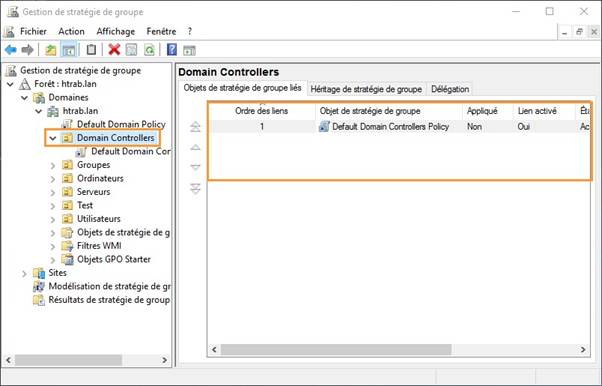602x386 pixels.
Task: Click the blue Back arrow in the toolbar
Action: (x=11, y=50)
